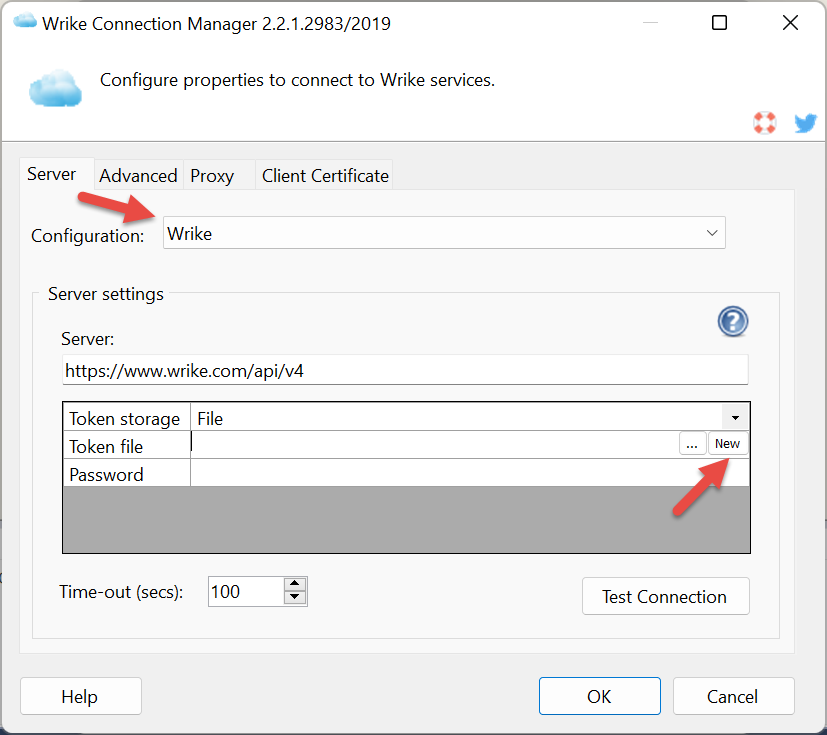
Task: Open the Token storage dropdown arrow
Action: coord(735,418)
